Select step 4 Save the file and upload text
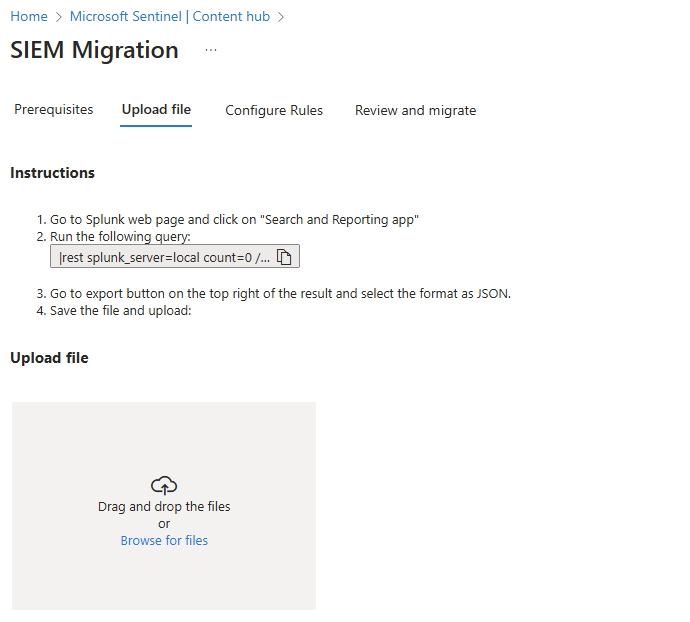This screenshot has width=690, height=622. click(x=121, y=310)
